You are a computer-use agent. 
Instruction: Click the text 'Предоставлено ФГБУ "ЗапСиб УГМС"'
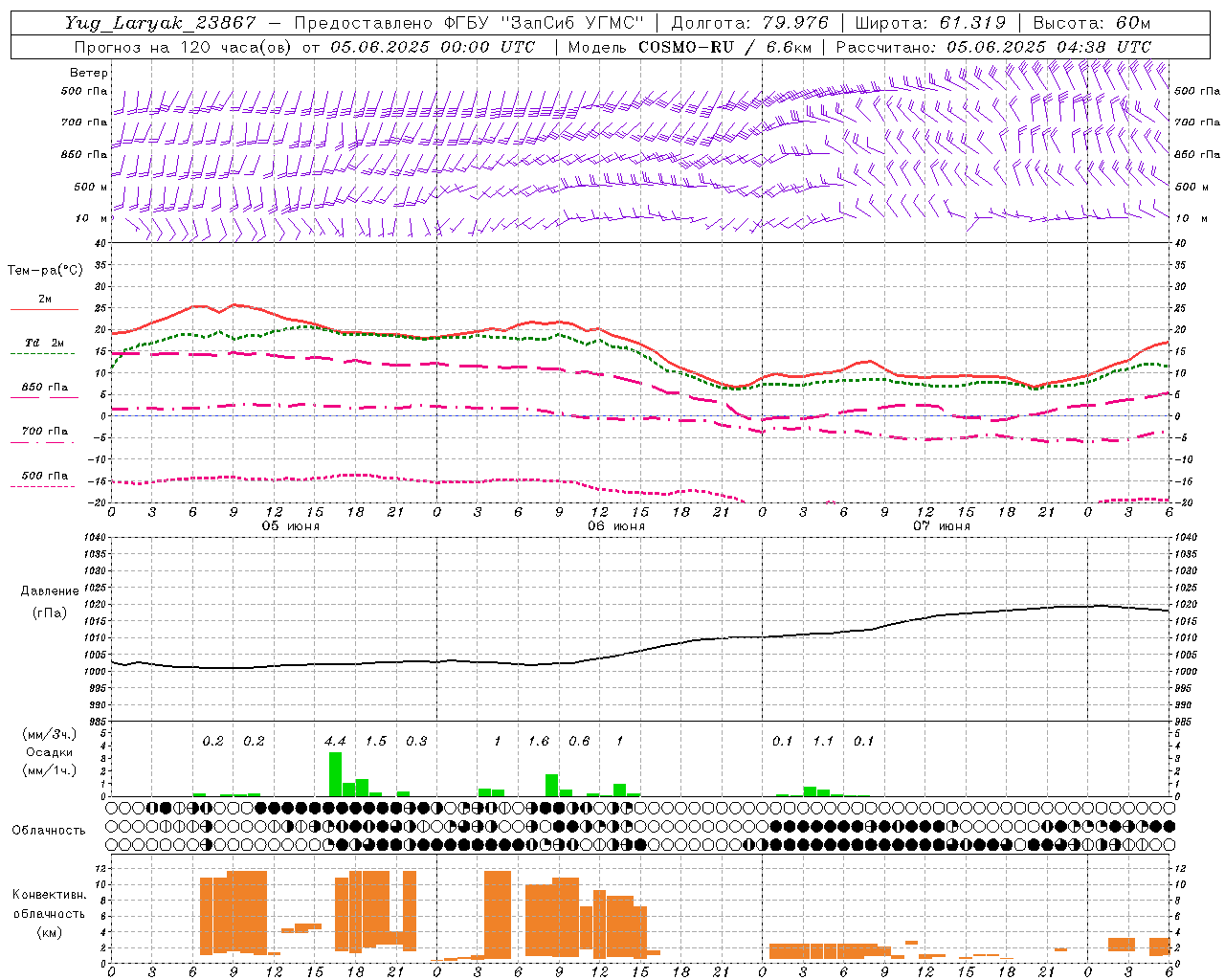point(469,23)
